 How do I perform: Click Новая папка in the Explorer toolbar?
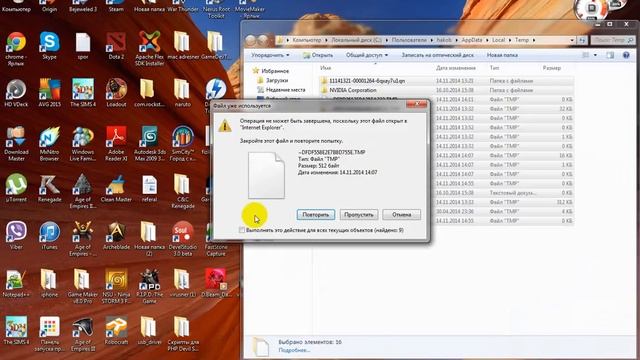pyautogui.click(x=502, y=55)
